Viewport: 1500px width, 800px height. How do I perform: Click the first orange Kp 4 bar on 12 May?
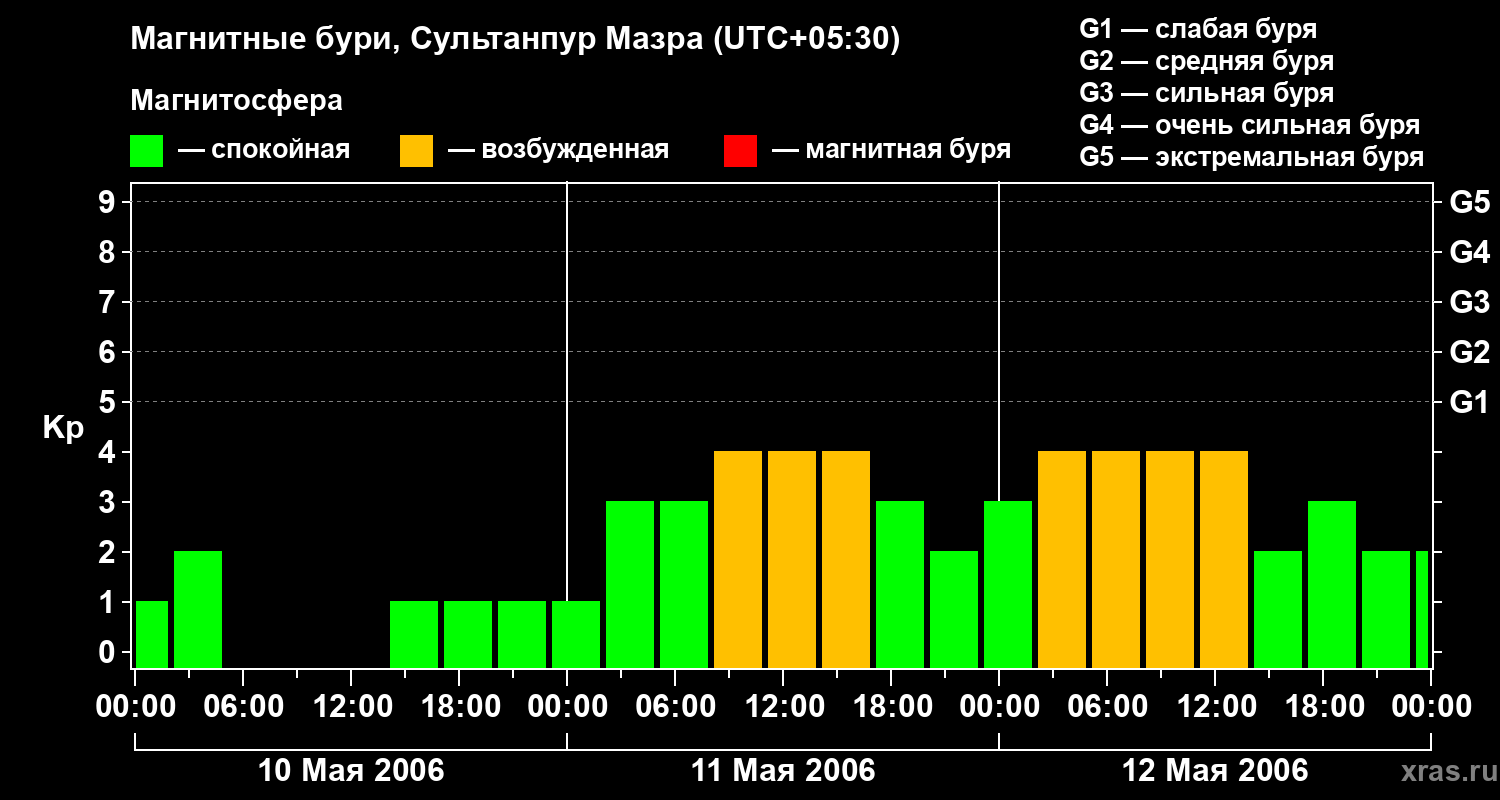pos(1062,559)
